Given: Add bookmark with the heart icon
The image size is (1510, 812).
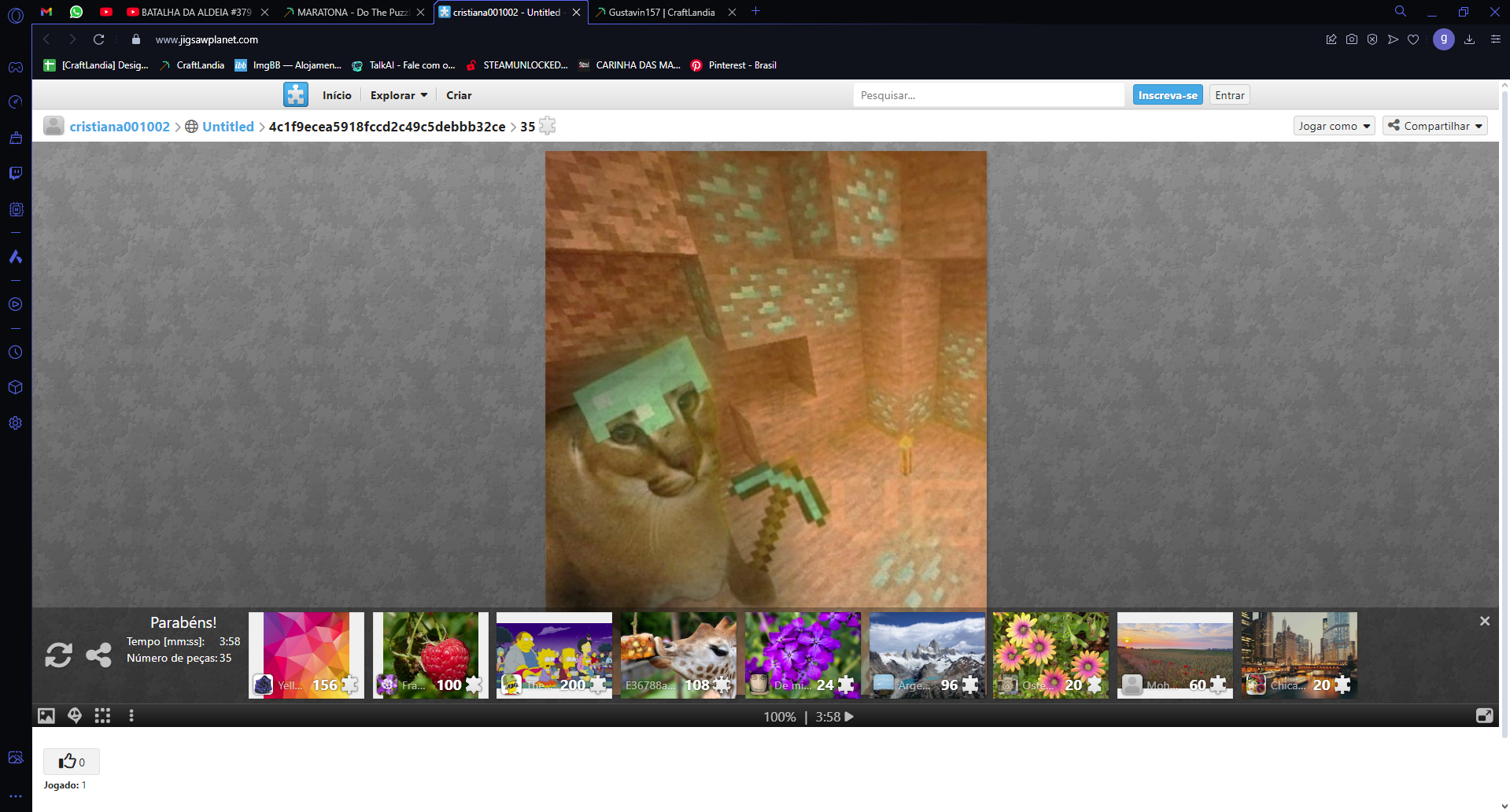Looking at the screenshot, I should click(x=1413, y=39).
